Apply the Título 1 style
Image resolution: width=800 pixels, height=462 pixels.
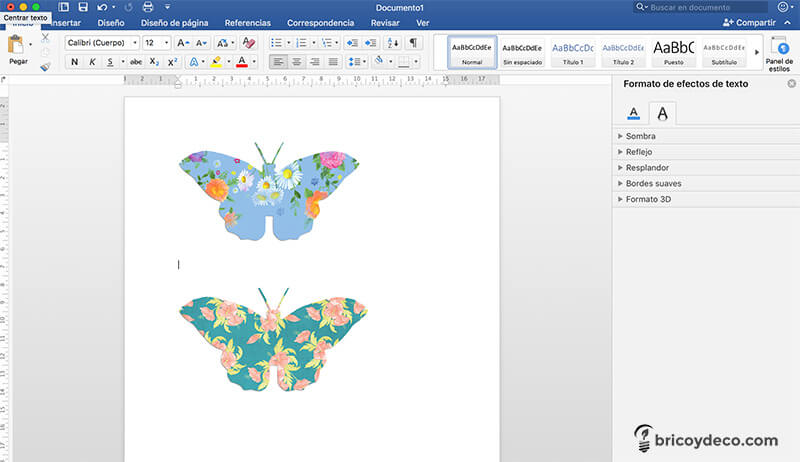[x=573, y=52]
